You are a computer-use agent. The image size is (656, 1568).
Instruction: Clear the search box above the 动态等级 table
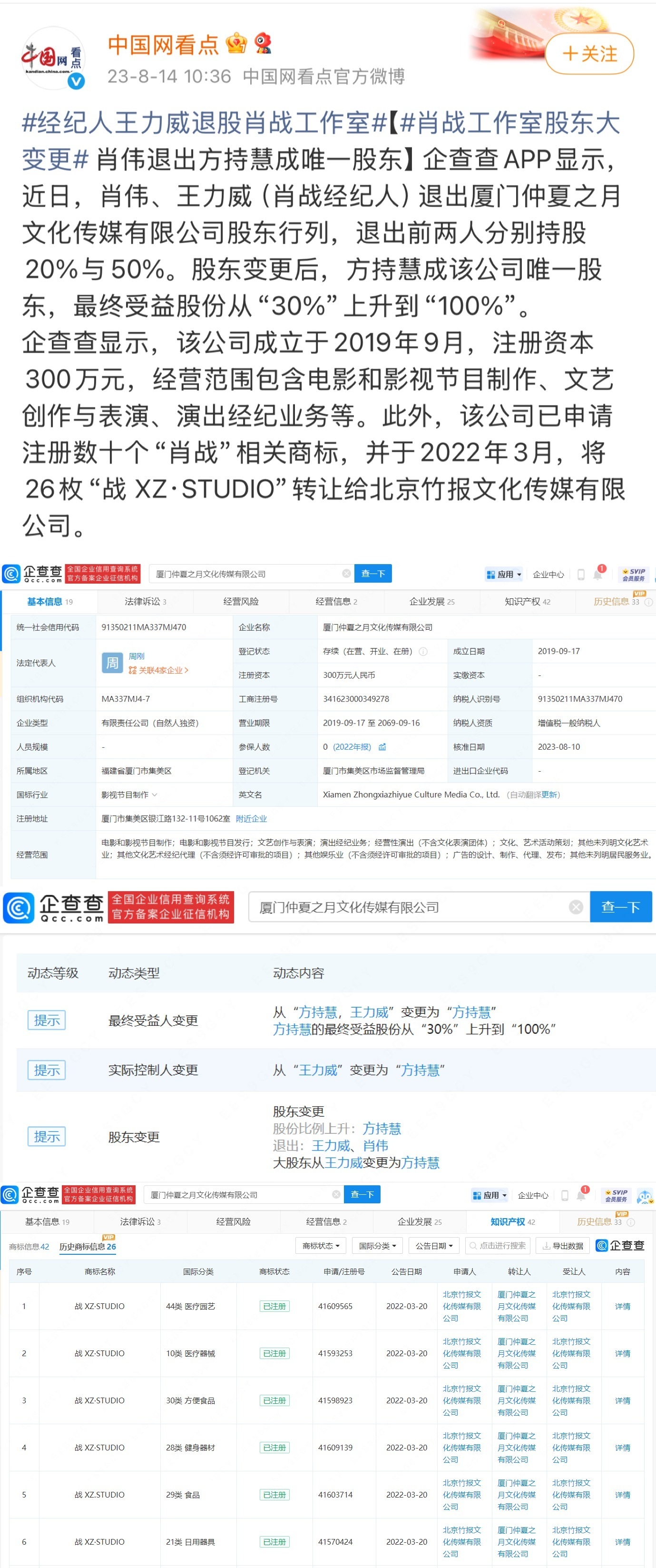point(576,908)
